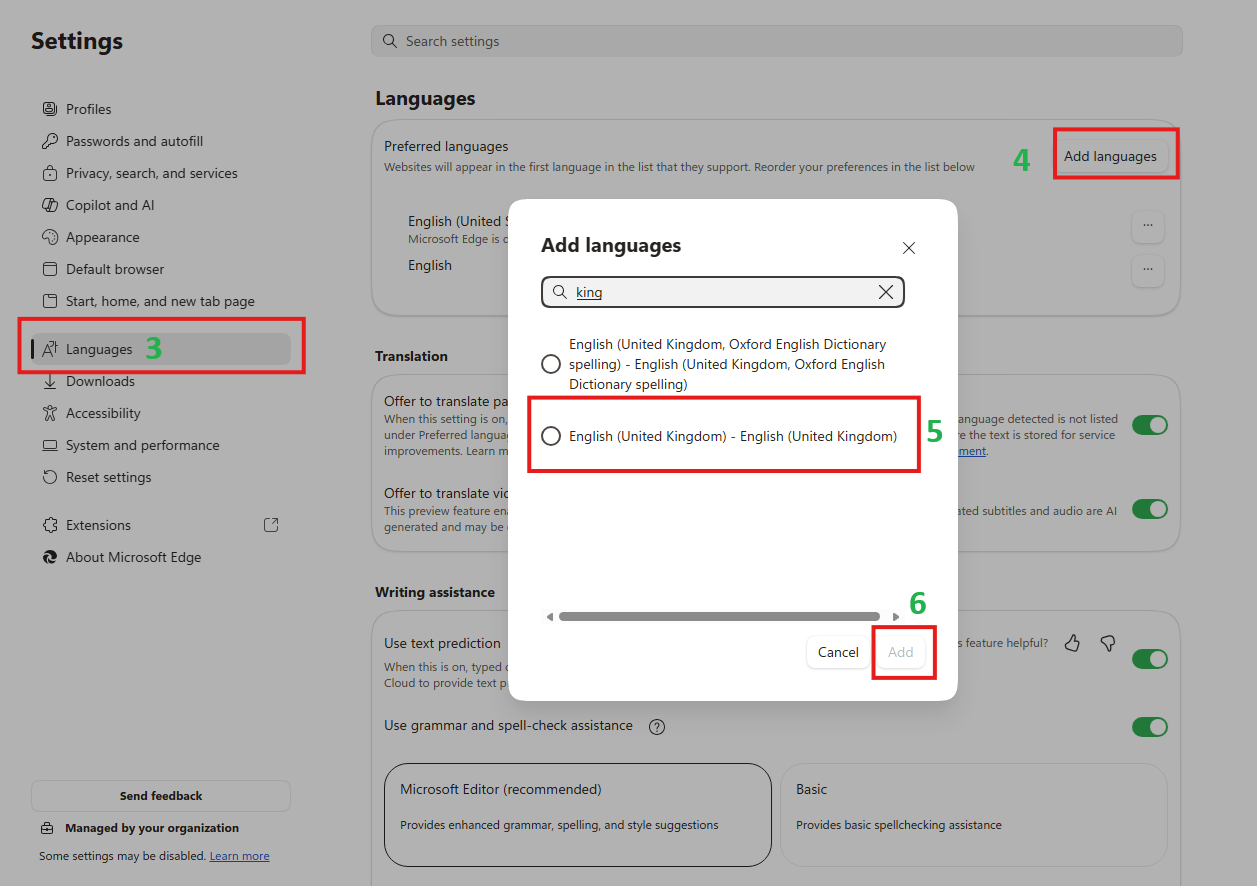Toggle Offer to translate videos switch
The width and height of the screenshot is (1257, 886).
[x=1149, y=509]
